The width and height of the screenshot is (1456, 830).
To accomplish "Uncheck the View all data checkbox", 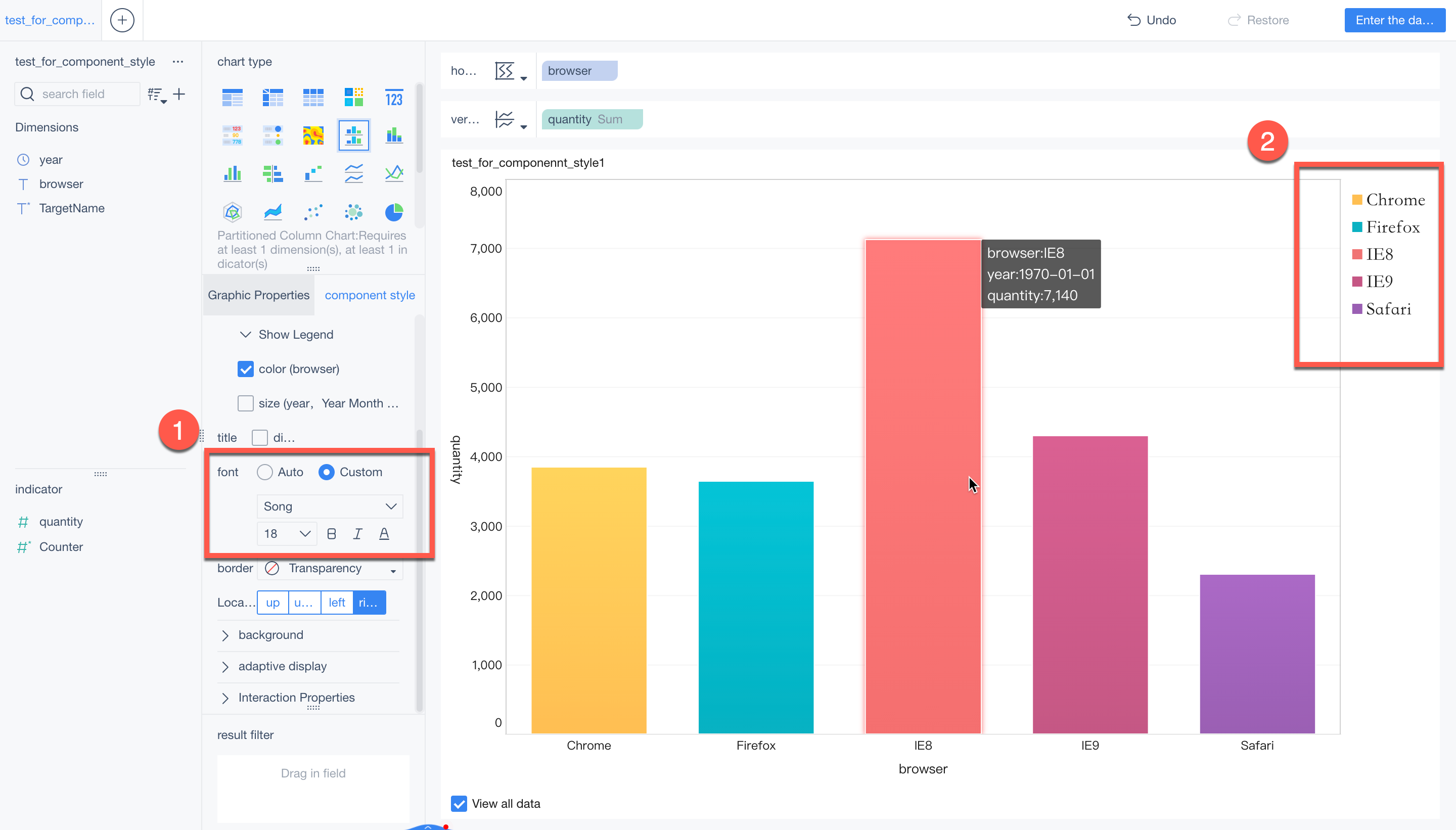I will tap(459, 803).
